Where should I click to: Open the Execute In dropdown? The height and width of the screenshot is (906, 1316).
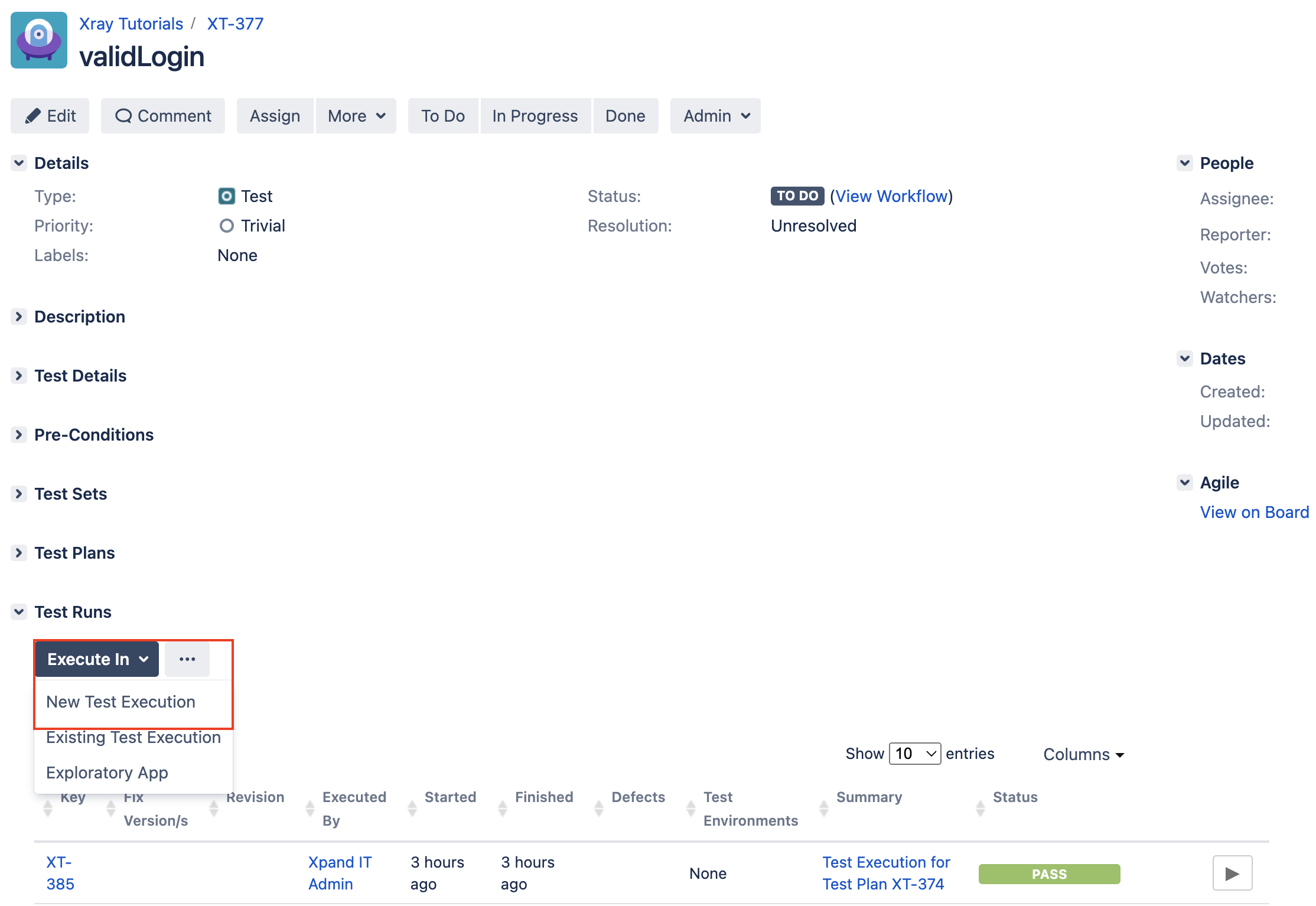(x=97, y=659)
